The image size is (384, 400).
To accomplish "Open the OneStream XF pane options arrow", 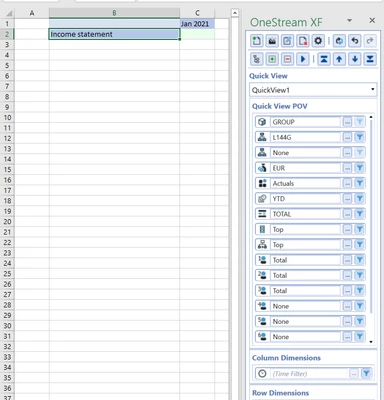I will click(x=349, y=21).
